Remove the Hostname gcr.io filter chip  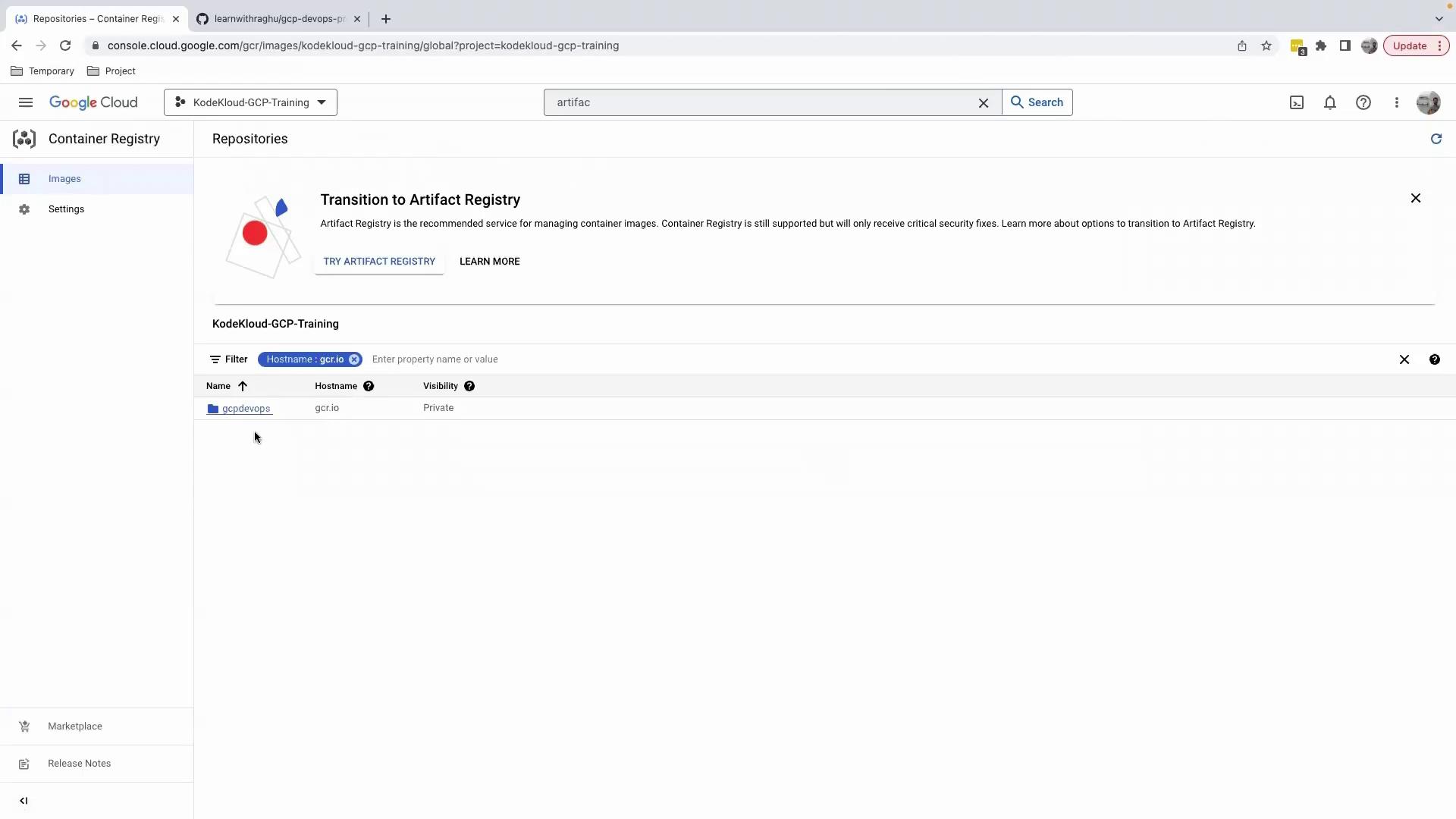click(x=354, y=359)
